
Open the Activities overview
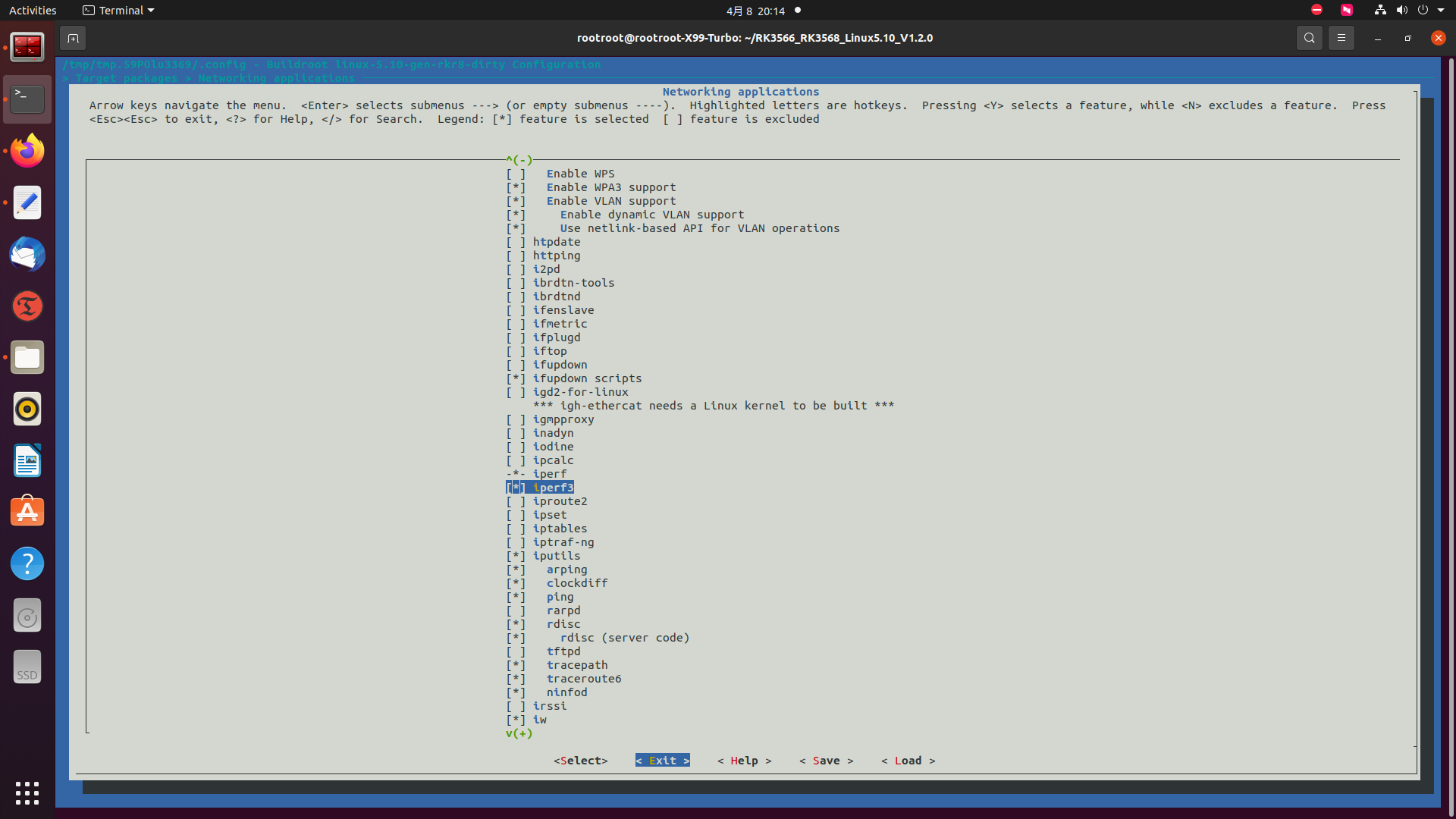pos(33,11)
